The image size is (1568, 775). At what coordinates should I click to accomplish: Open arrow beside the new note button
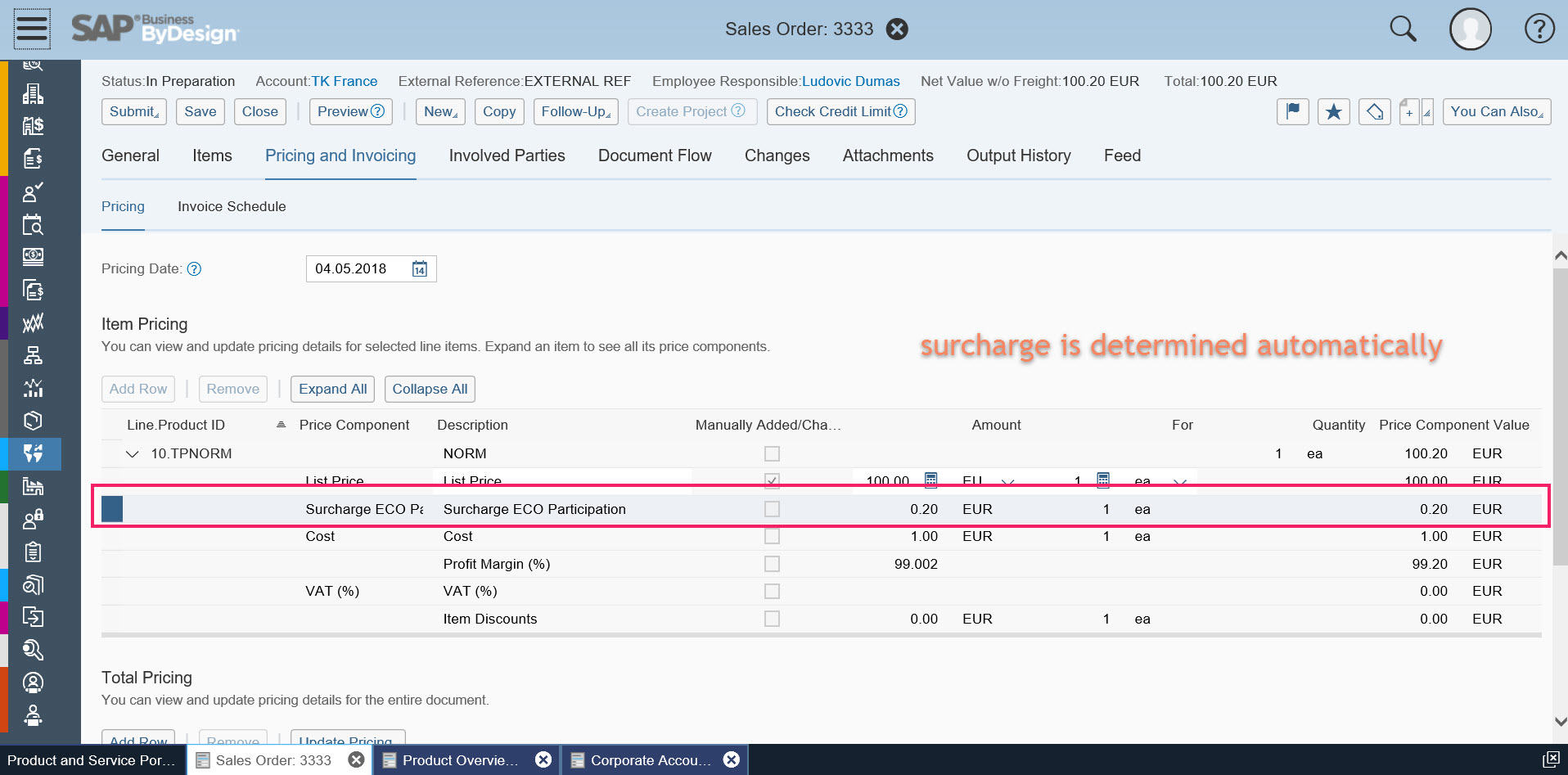(x=1426, y=111)
